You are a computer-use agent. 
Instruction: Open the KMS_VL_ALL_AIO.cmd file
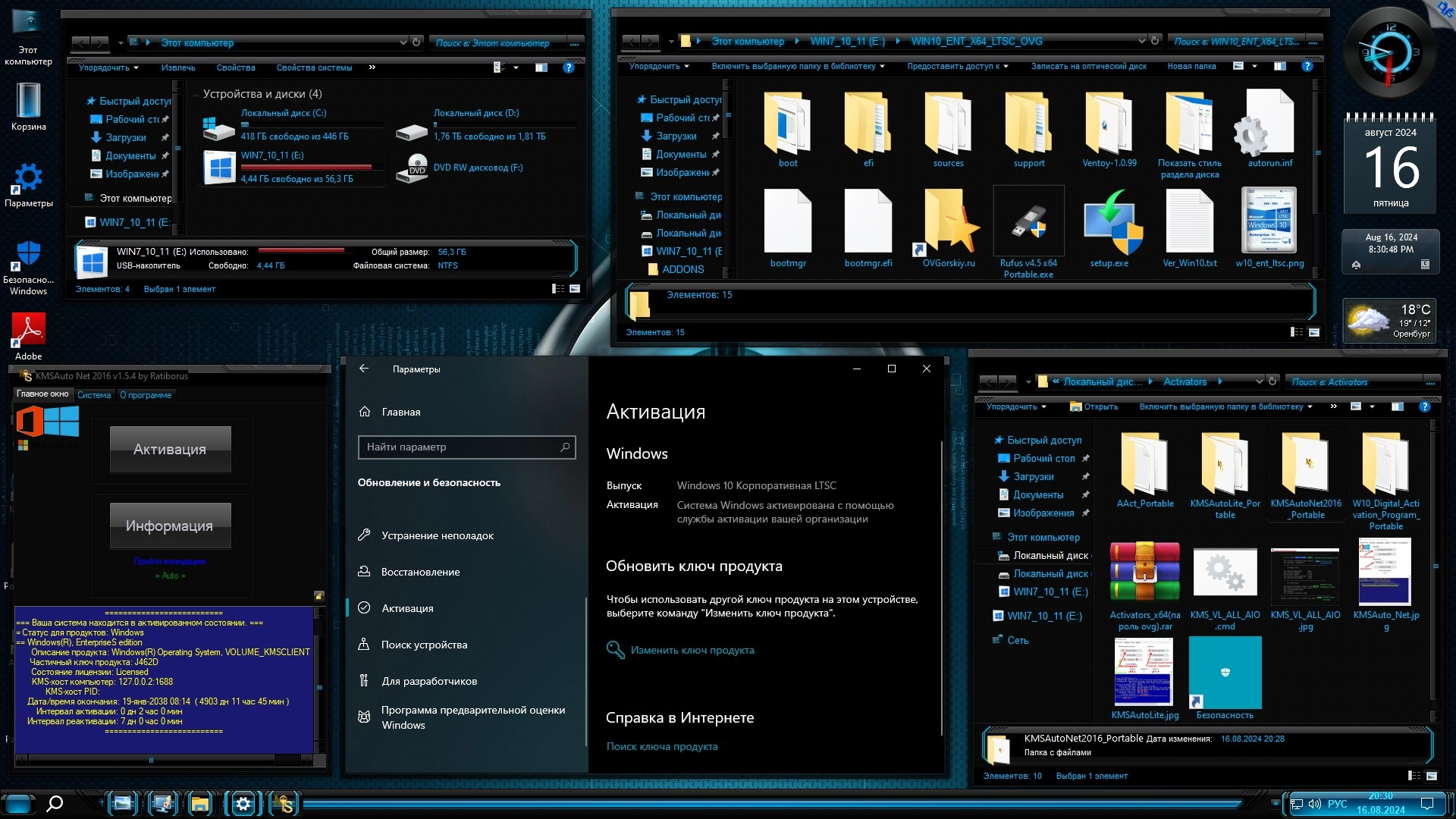[x=1225, y=573]
